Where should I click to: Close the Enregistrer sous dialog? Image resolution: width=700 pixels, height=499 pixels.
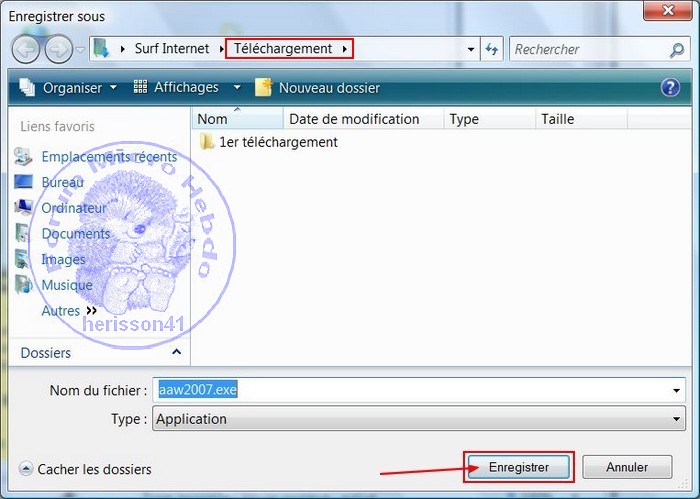668,10
